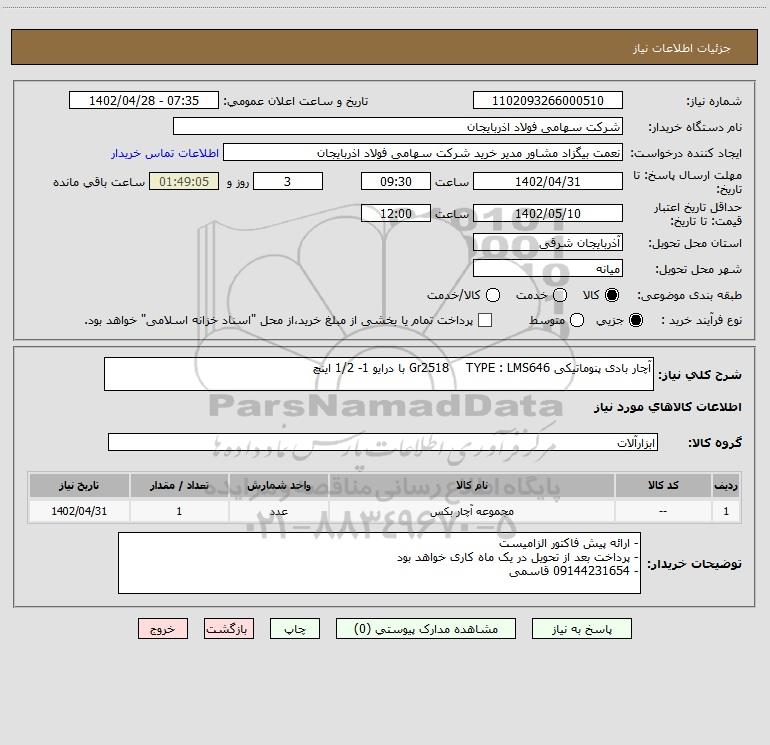Check the اسناد خزانه اسلامی payment checkbox
Screen dimensions: 770x745
pyautogui.click(x=485, y=320)
